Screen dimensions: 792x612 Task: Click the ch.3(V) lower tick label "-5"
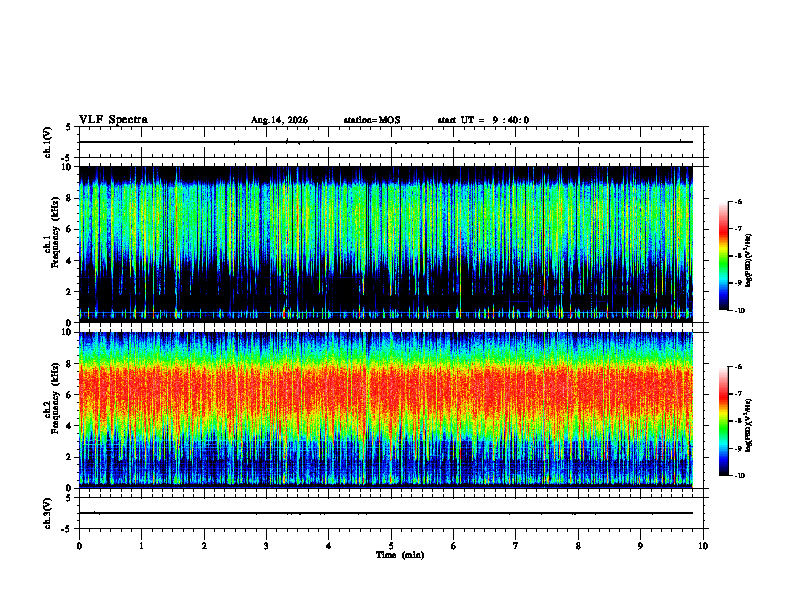point(67,529)
